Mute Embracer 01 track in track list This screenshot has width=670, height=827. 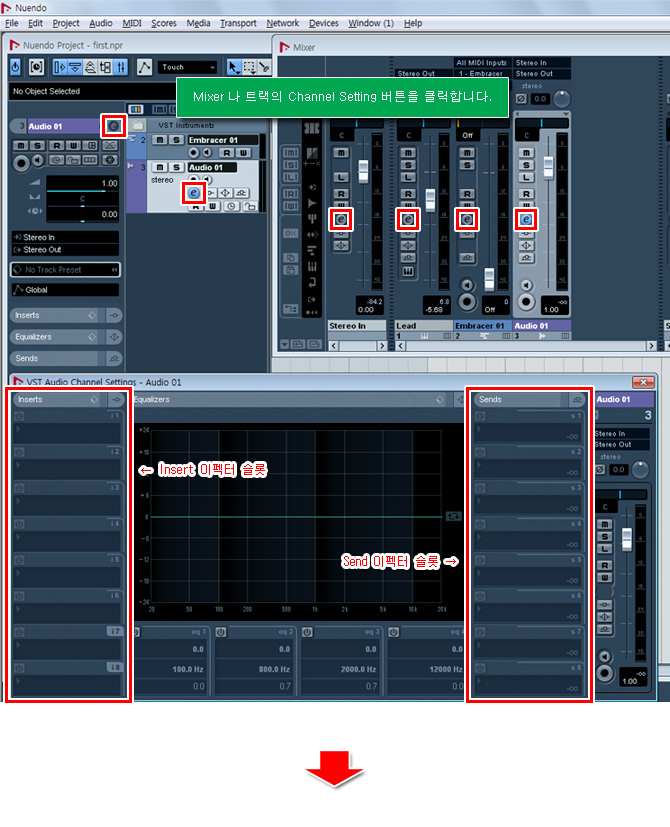[x=160, y=140]
